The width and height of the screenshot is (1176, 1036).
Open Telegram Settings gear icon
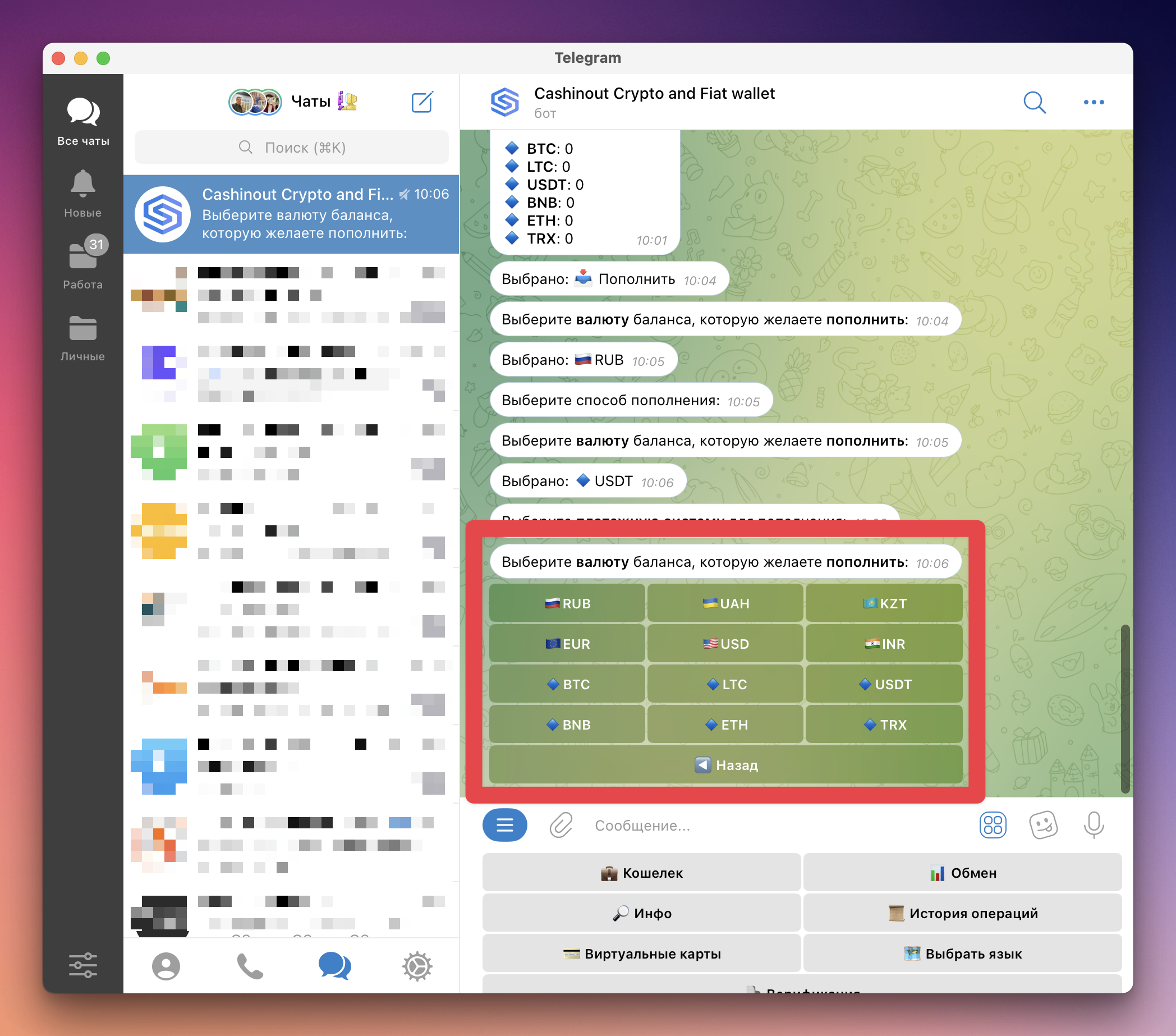tap(417, 966)
